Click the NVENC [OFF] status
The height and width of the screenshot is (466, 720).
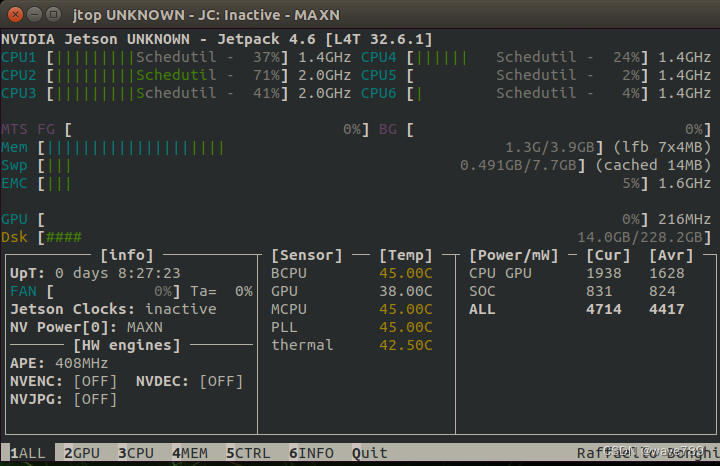pyautogui.click(x=96, y=382)
